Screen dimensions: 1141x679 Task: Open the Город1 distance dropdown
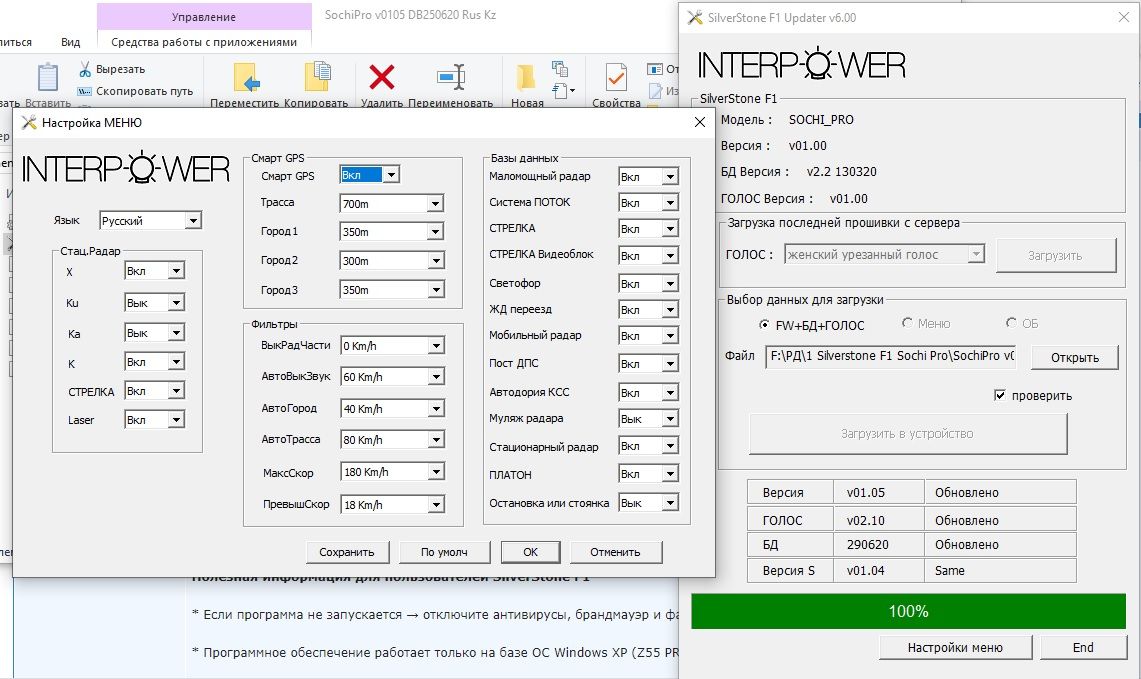click(x=435, y=231)
